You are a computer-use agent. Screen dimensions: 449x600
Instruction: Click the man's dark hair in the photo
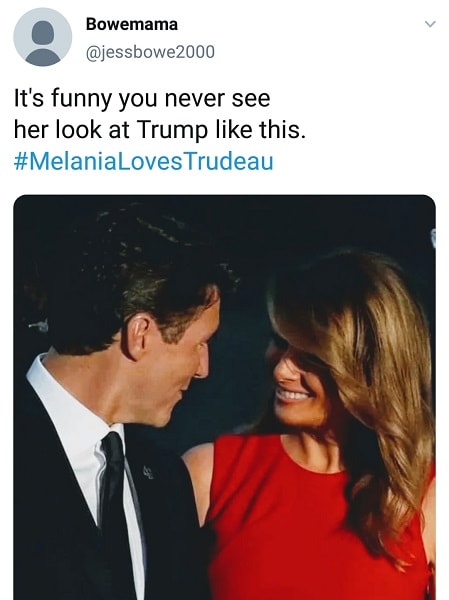(x=126, y=268)
